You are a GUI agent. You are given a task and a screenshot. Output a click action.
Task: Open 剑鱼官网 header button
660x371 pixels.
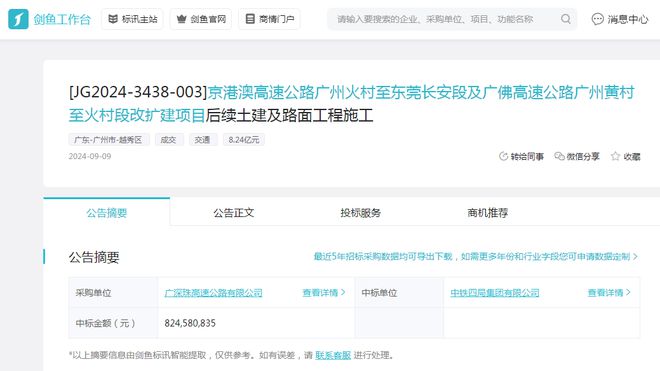[201, 19]
